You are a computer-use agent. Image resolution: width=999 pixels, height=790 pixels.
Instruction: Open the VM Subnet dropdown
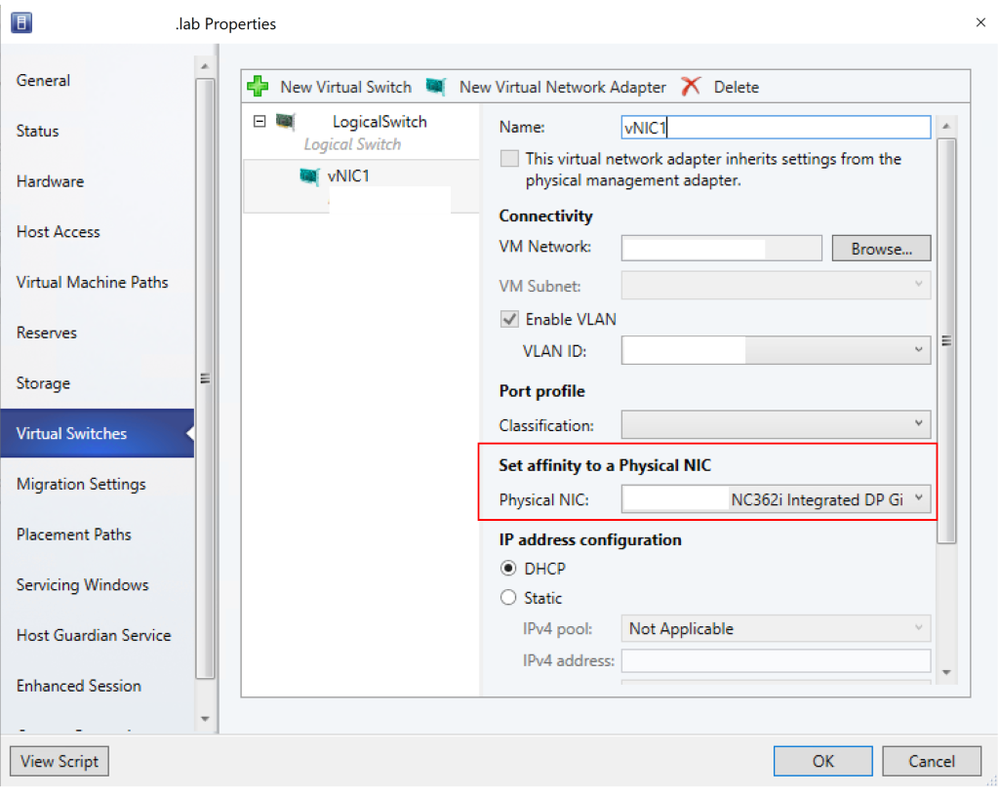[775, 285]
